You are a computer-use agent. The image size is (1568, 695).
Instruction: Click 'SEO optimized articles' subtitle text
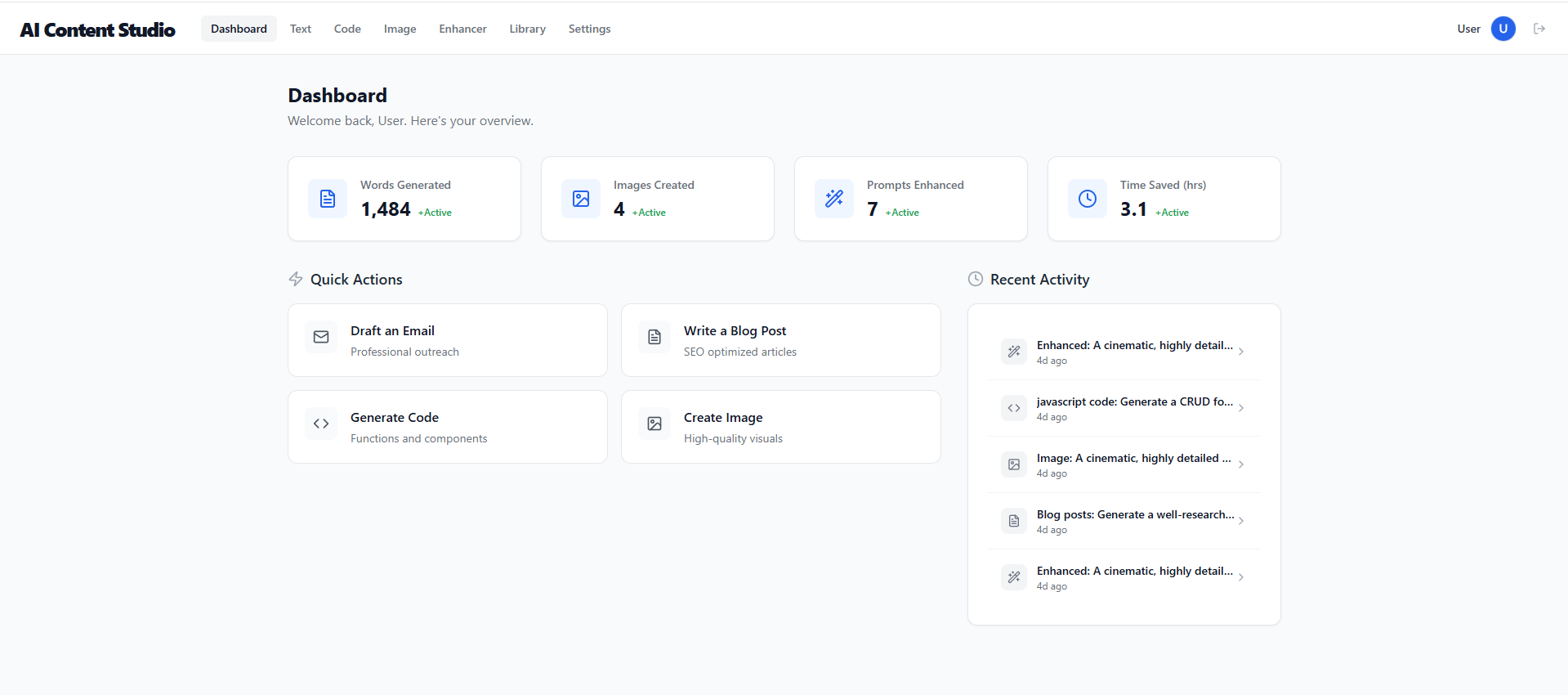pos(740,352)
